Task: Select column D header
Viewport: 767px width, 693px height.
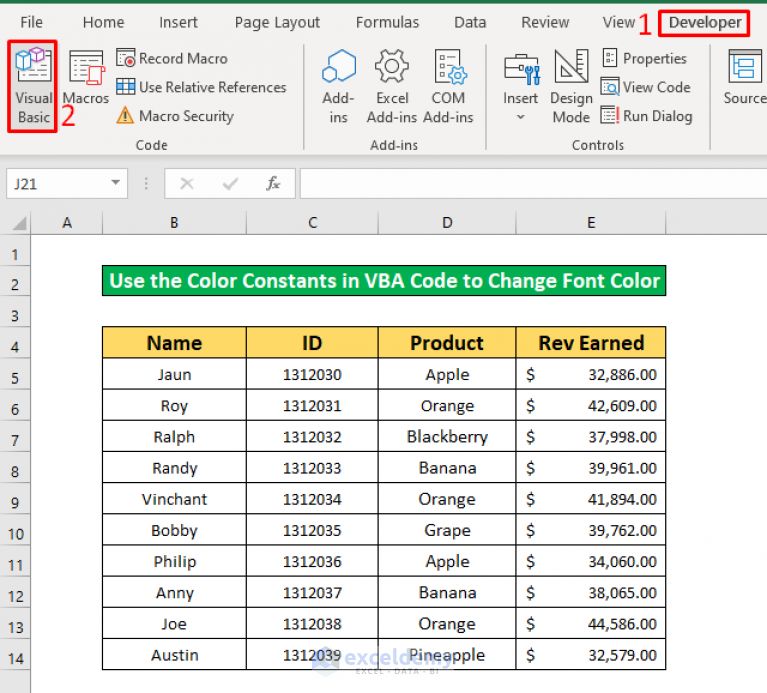Action: pos(447,223)
